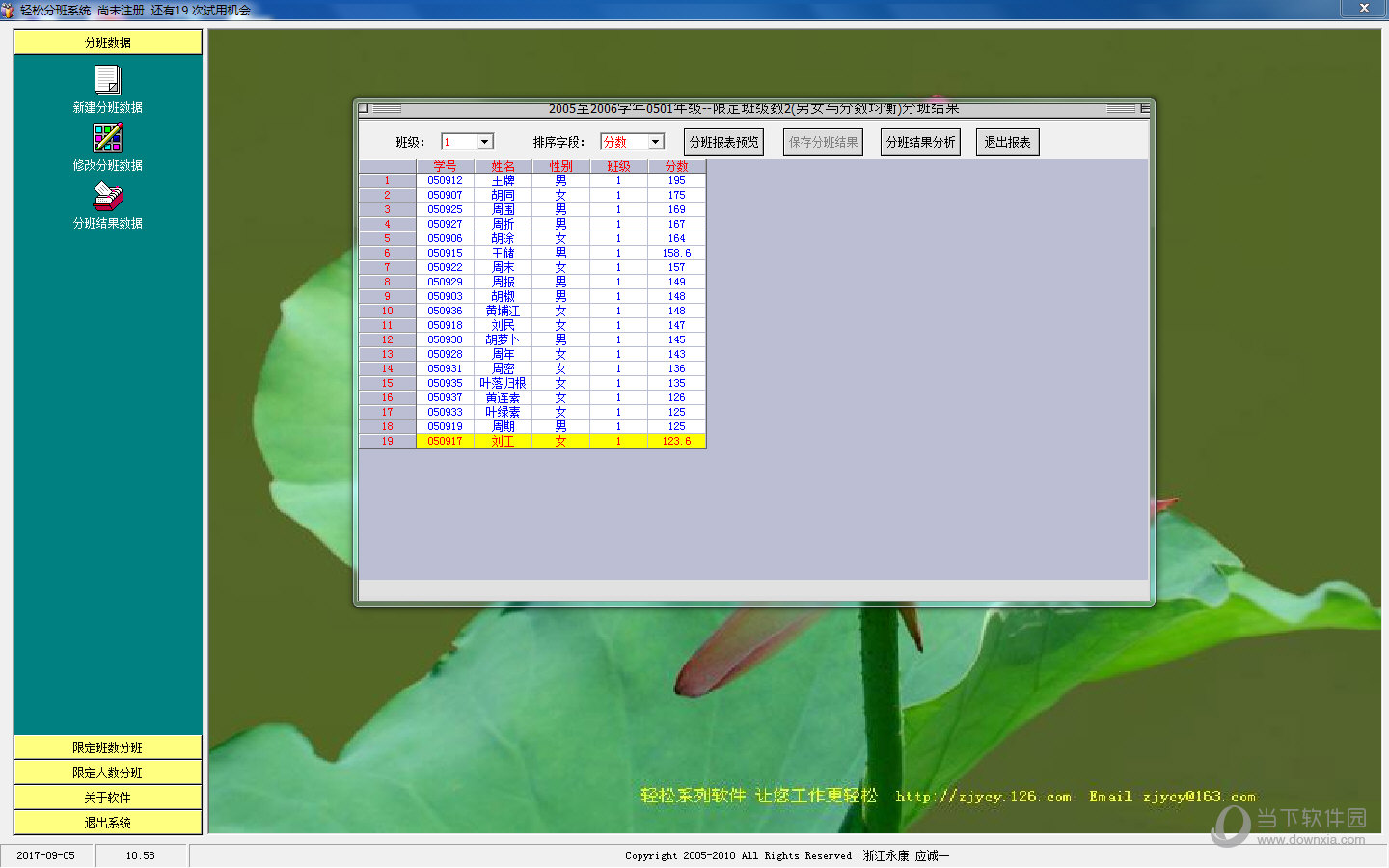Select the 限定班数分班 sidebar tab
Image resolution: width=1389 pixels, height=868 pixels.
click(108, 747)
